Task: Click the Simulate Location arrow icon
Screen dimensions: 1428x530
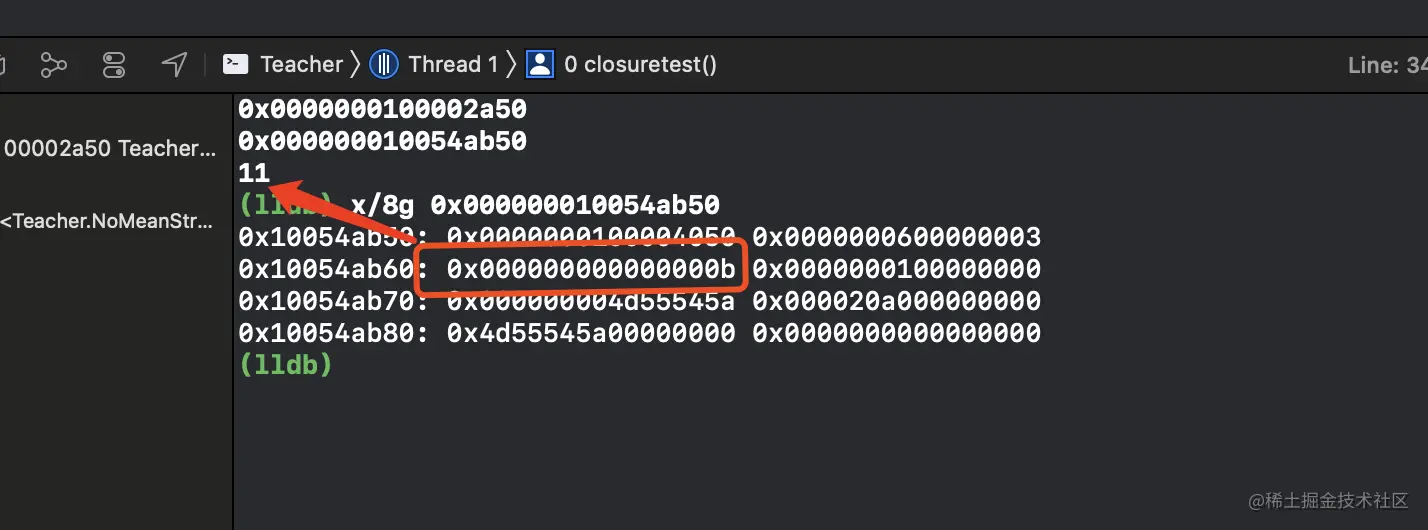Action: tap(175, 65)
